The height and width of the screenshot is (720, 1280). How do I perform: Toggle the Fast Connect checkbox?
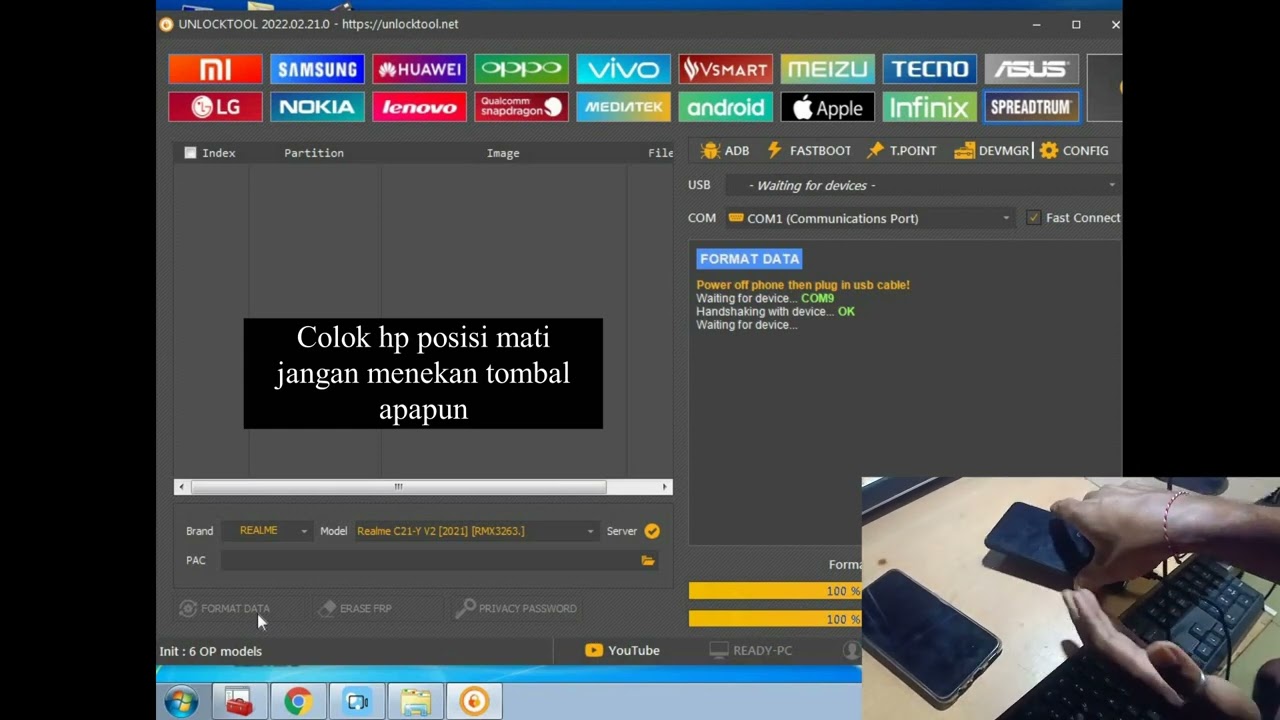(x=1033, y=218)
